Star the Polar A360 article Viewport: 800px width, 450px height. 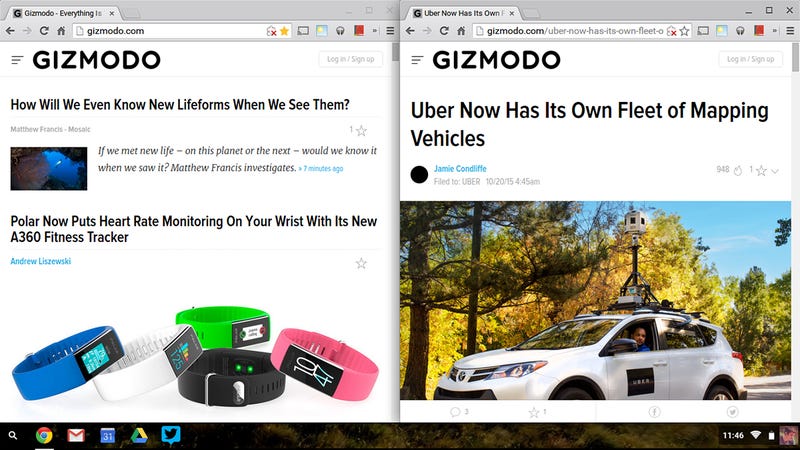tap(361, 263)
